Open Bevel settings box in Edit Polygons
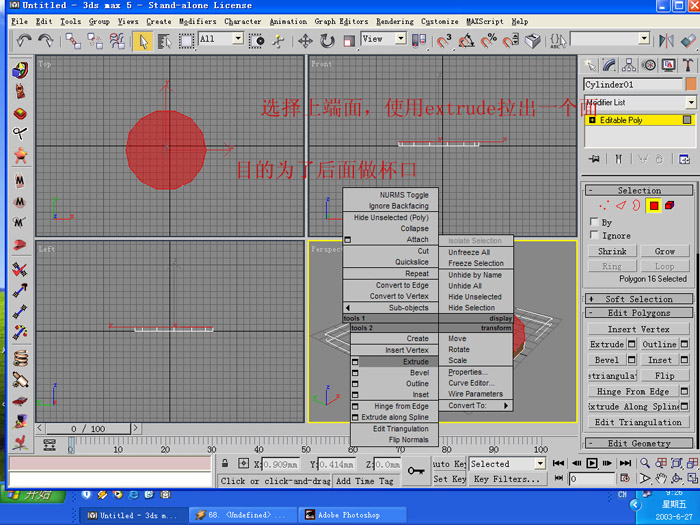The width and height of the screenshot is (700, 525). point(631,360)
